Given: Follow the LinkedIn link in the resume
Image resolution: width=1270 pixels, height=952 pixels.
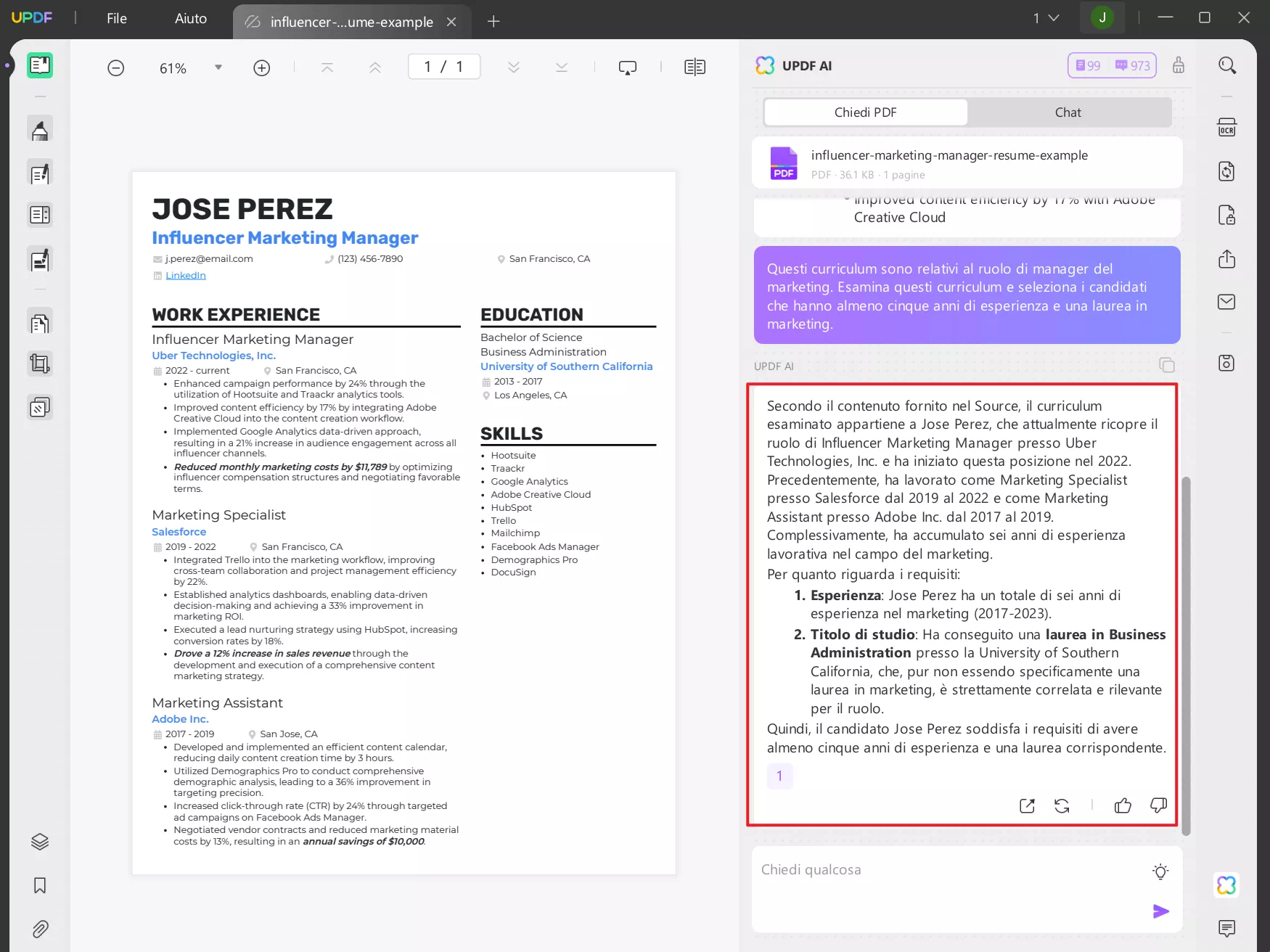Looking at the screenshot, I should pos(186,276).
